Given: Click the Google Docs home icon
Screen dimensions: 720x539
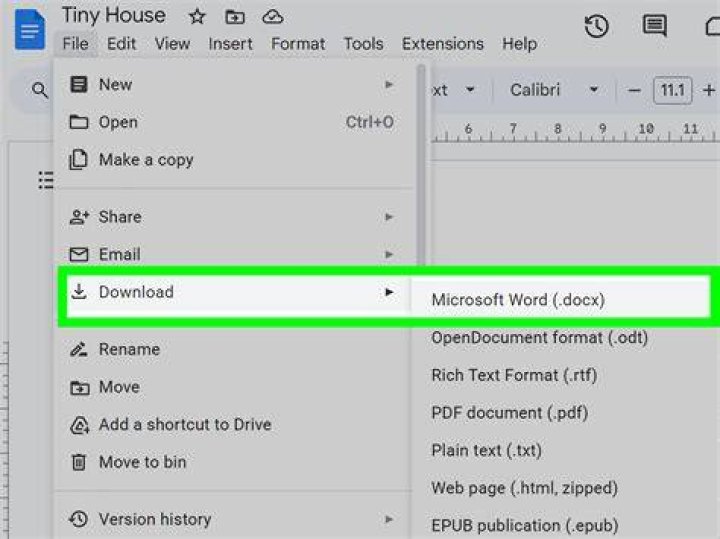Looking at the screenshot, I should 30,30.
